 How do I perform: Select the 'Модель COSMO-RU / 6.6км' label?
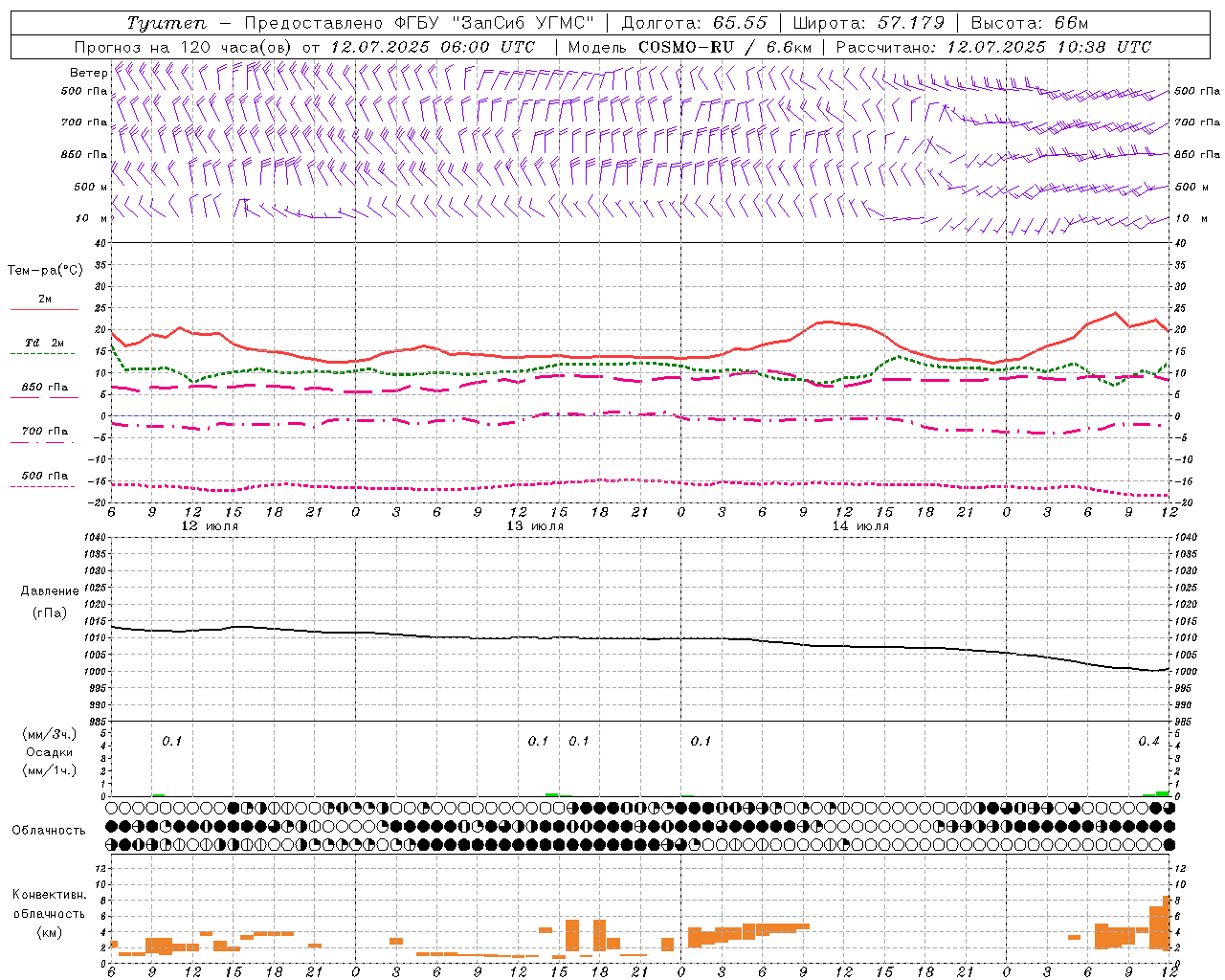689,47
